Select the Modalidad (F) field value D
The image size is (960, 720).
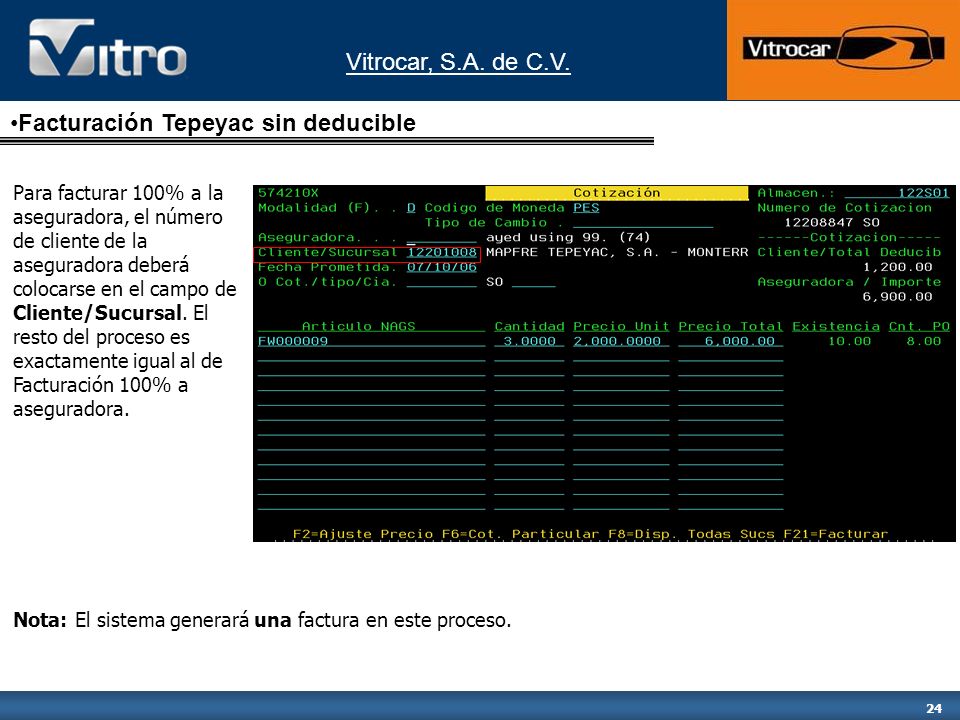(x=411, y=208)
